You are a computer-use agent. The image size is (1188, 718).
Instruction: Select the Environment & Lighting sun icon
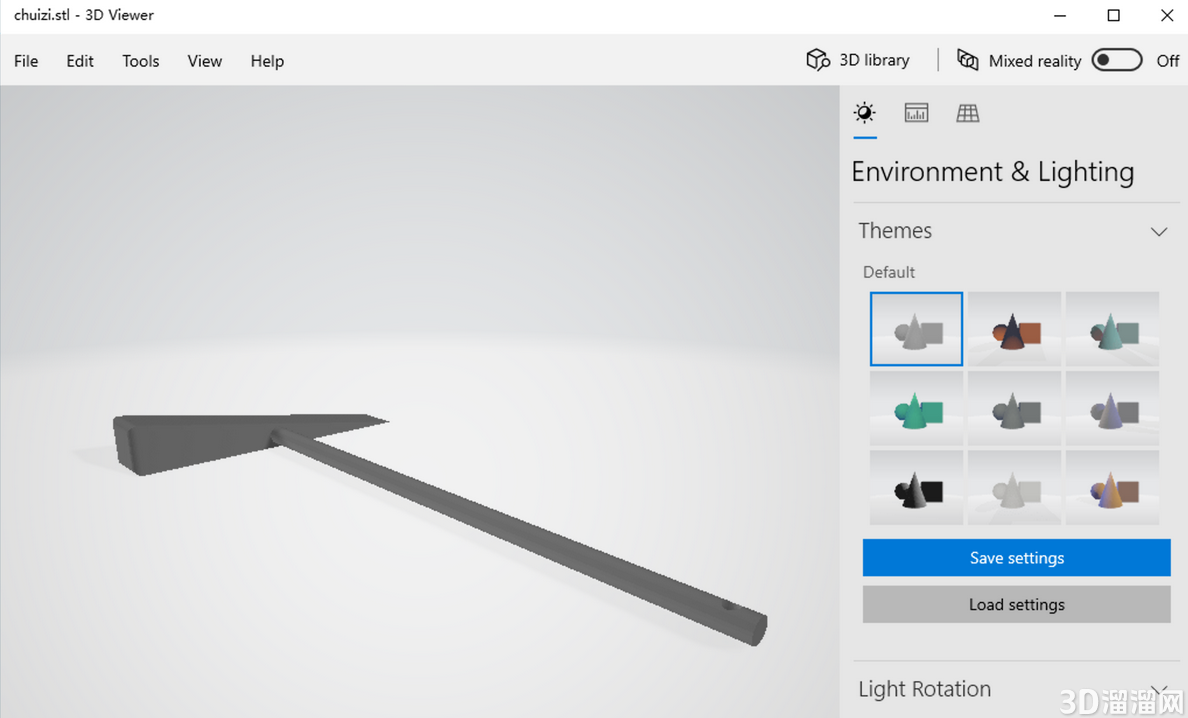coord(865,113)
